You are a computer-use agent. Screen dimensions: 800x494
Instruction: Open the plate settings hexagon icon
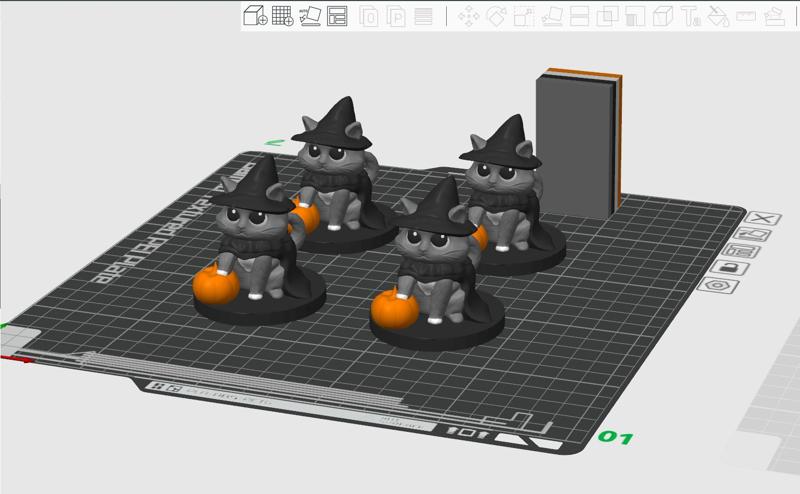pos(717,285)
